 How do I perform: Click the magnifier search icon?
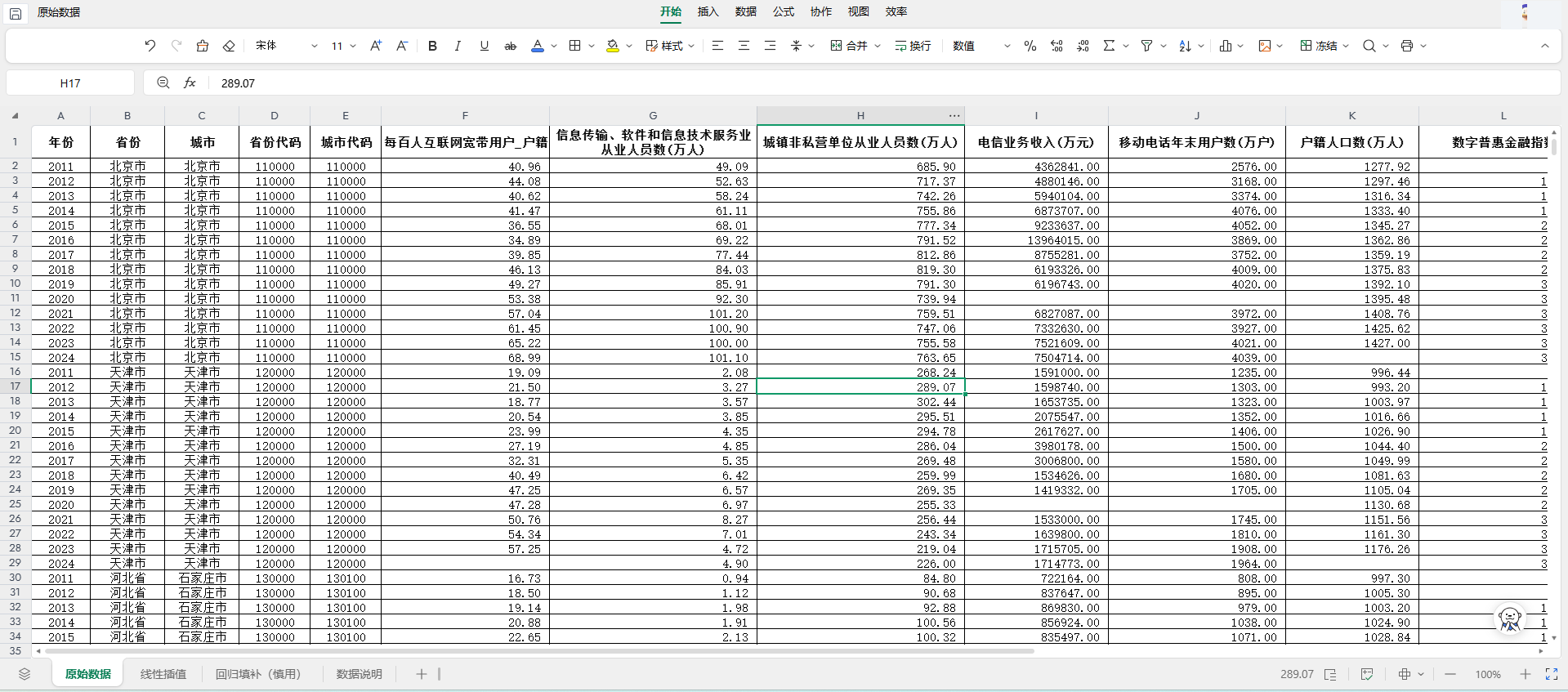click(1369, 46)
